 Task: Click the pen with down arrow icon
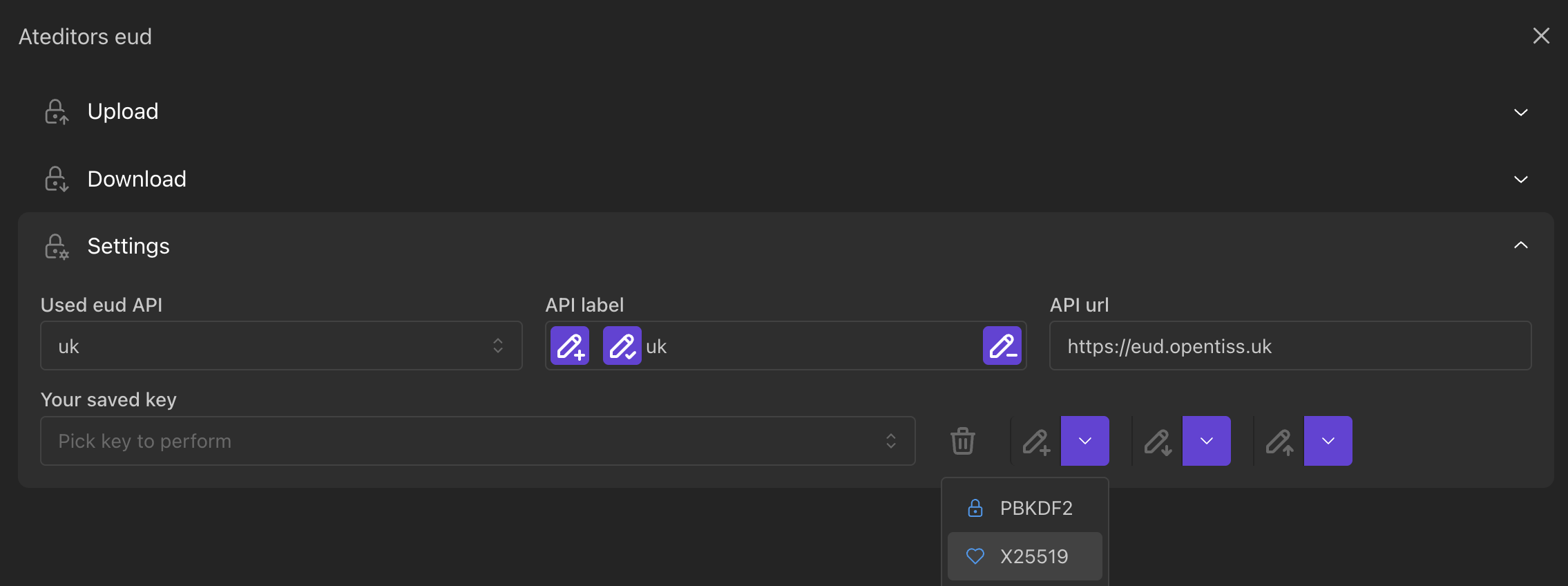1158,441
